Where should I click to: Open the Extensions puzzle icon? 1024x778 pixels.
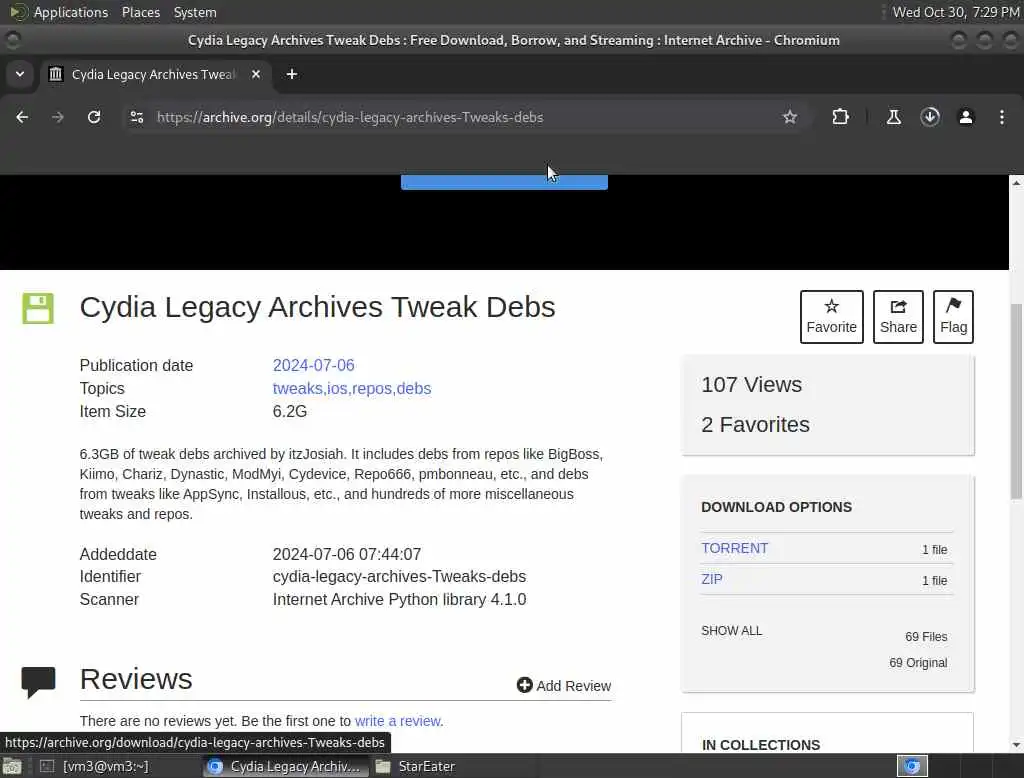840,117
